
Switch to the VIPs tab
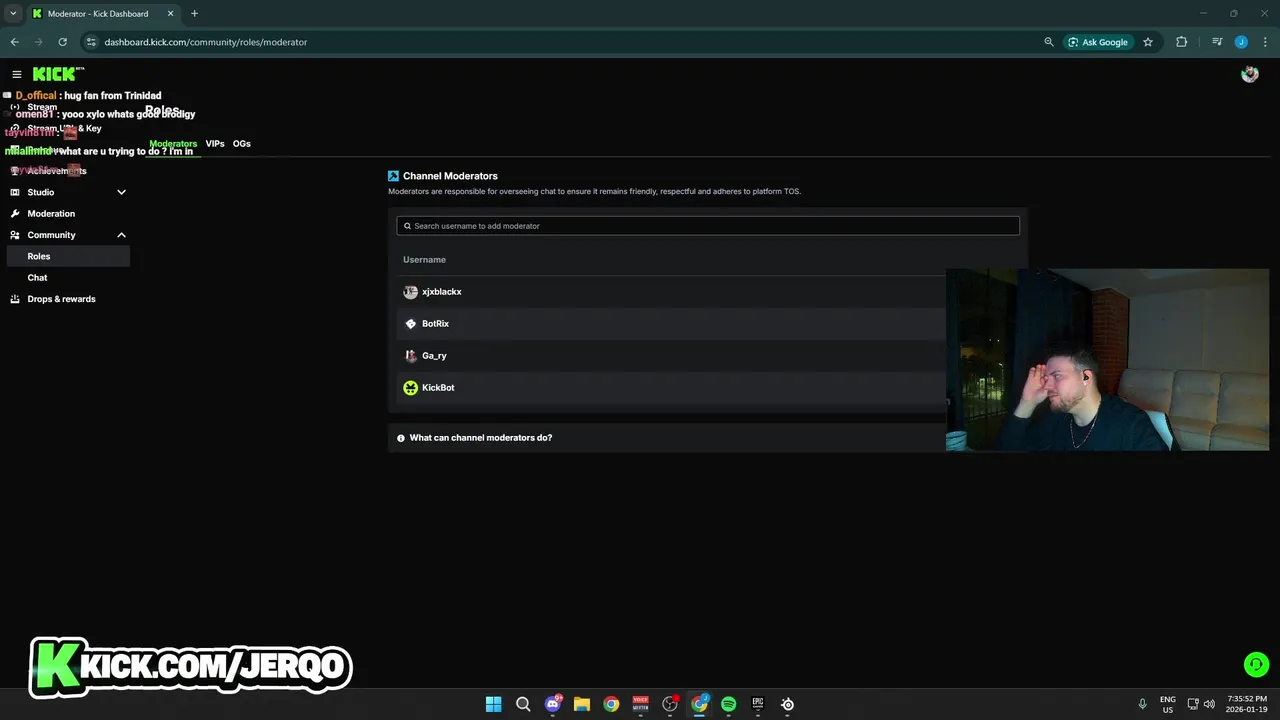pyautogui.click(x=215, y=144)
